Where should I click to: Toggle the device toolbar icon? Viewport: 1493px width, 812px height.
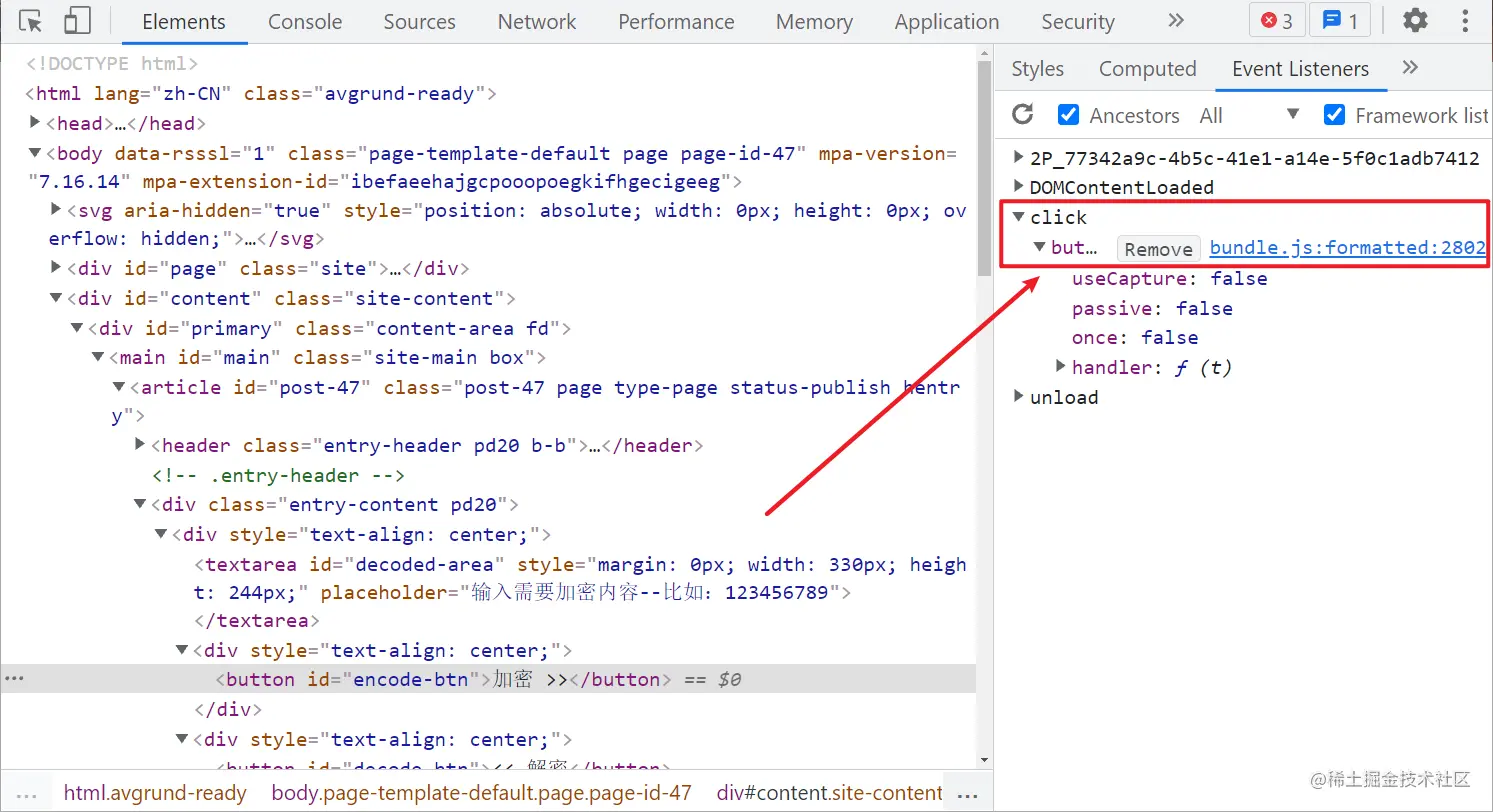click(77, 21)
